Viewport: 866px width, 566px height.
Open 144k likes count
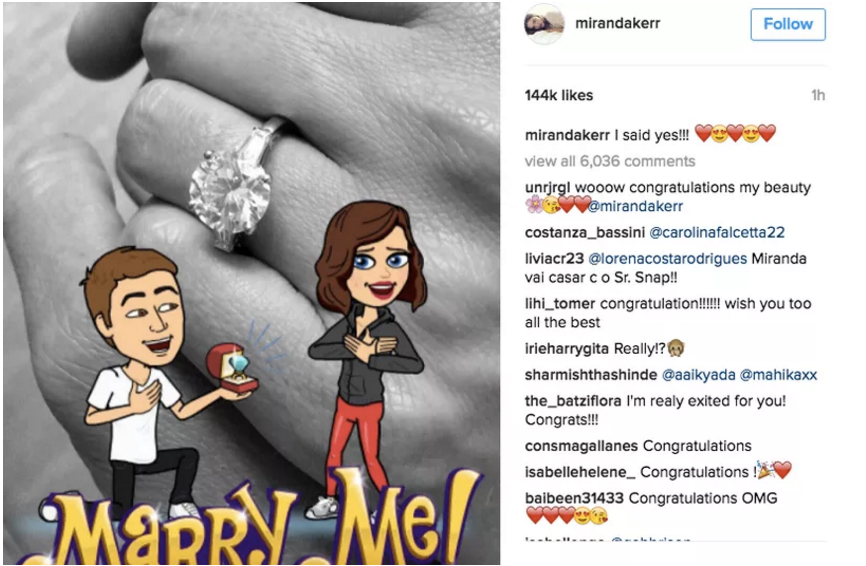click(559, 96)
